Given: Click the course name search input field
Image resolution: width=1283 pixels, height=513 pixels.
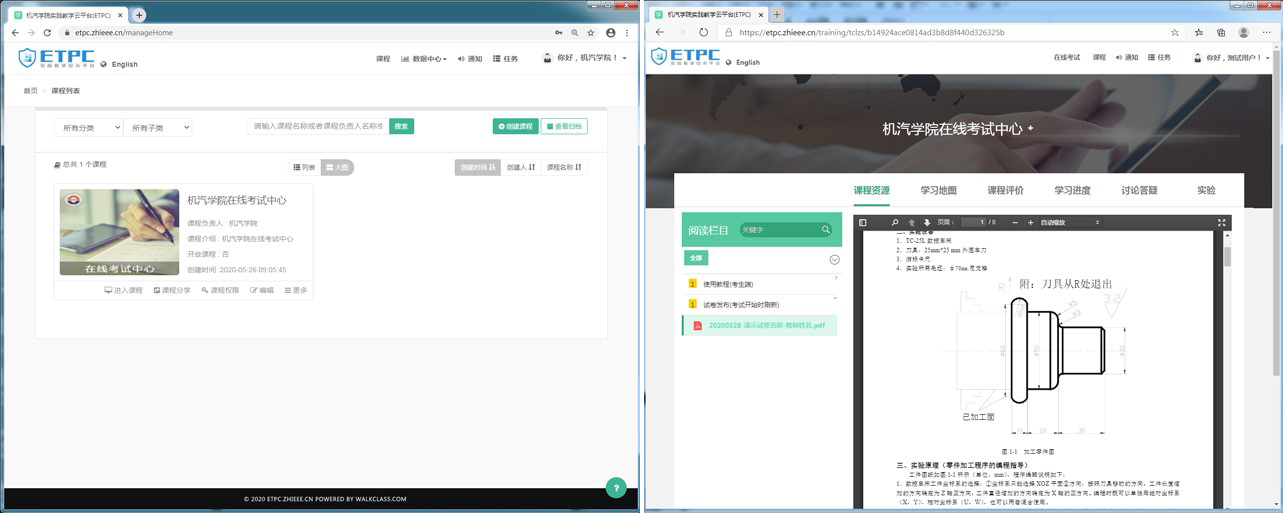Looking at the screenshot, I should click(317, 126).
